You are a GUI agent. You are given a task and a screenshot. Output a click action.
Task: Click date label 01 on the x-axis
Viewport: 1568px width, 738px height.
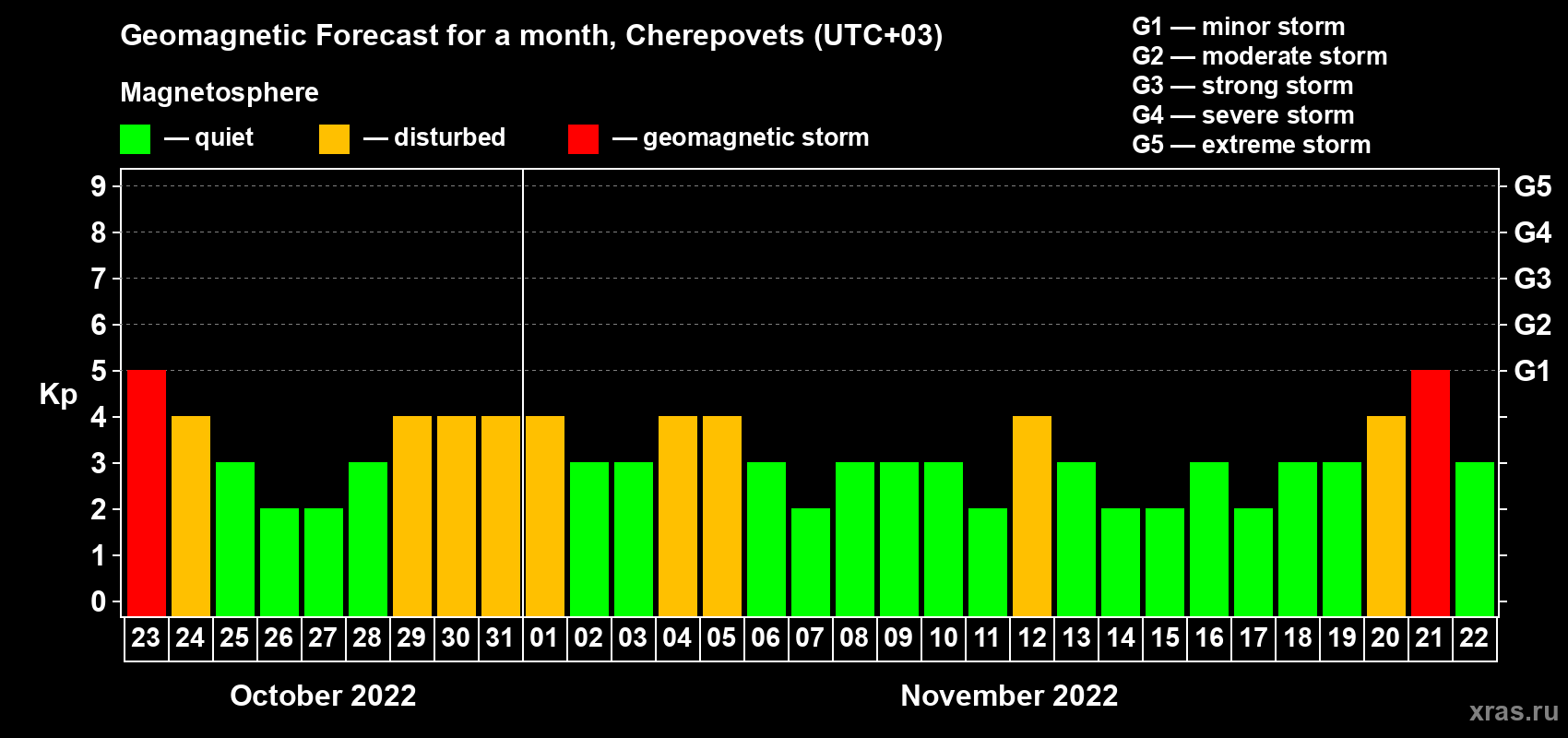click(544, 638)
